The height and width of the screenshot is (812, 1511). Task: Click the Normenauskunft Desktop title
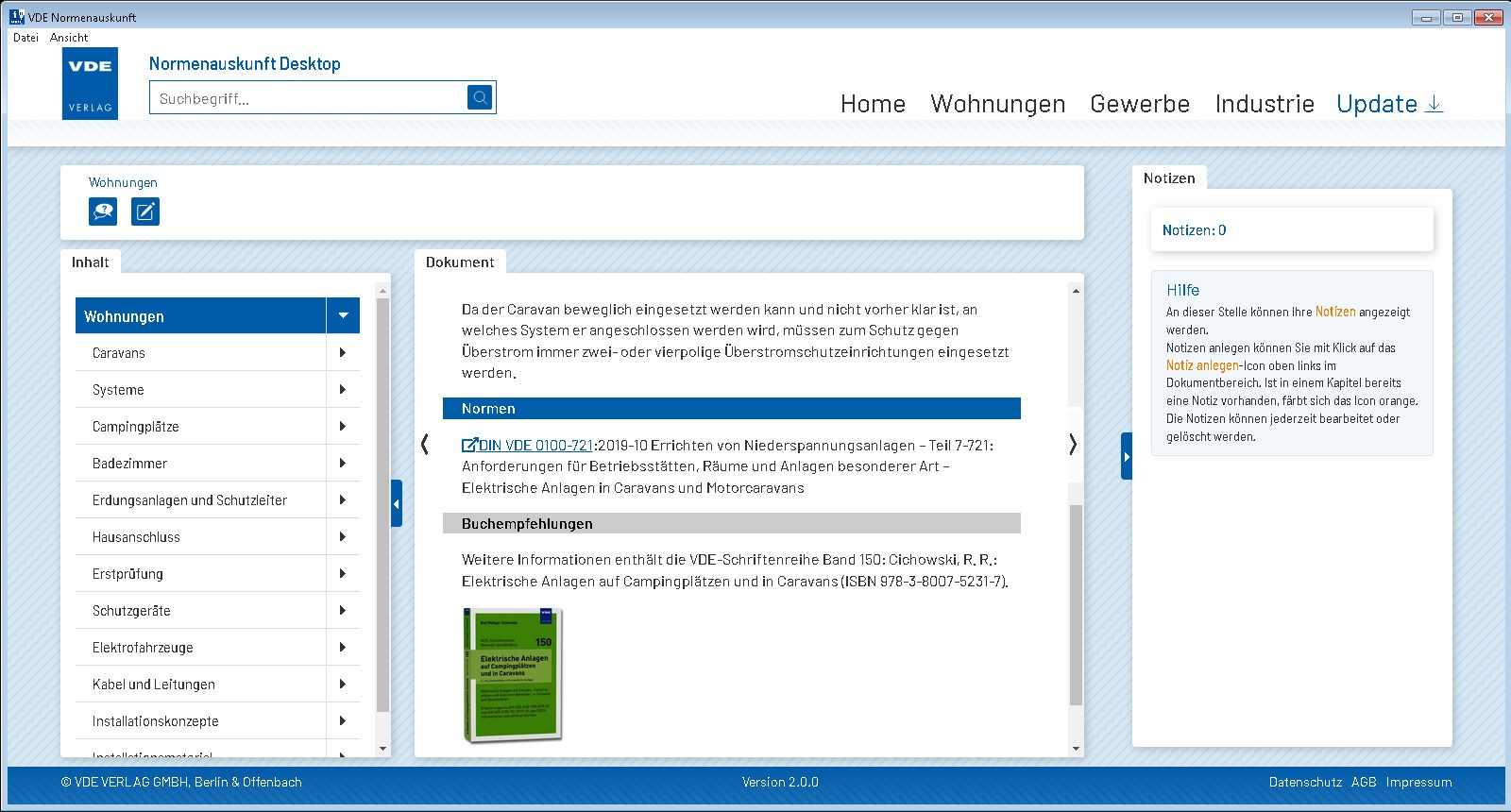[245, 63]
